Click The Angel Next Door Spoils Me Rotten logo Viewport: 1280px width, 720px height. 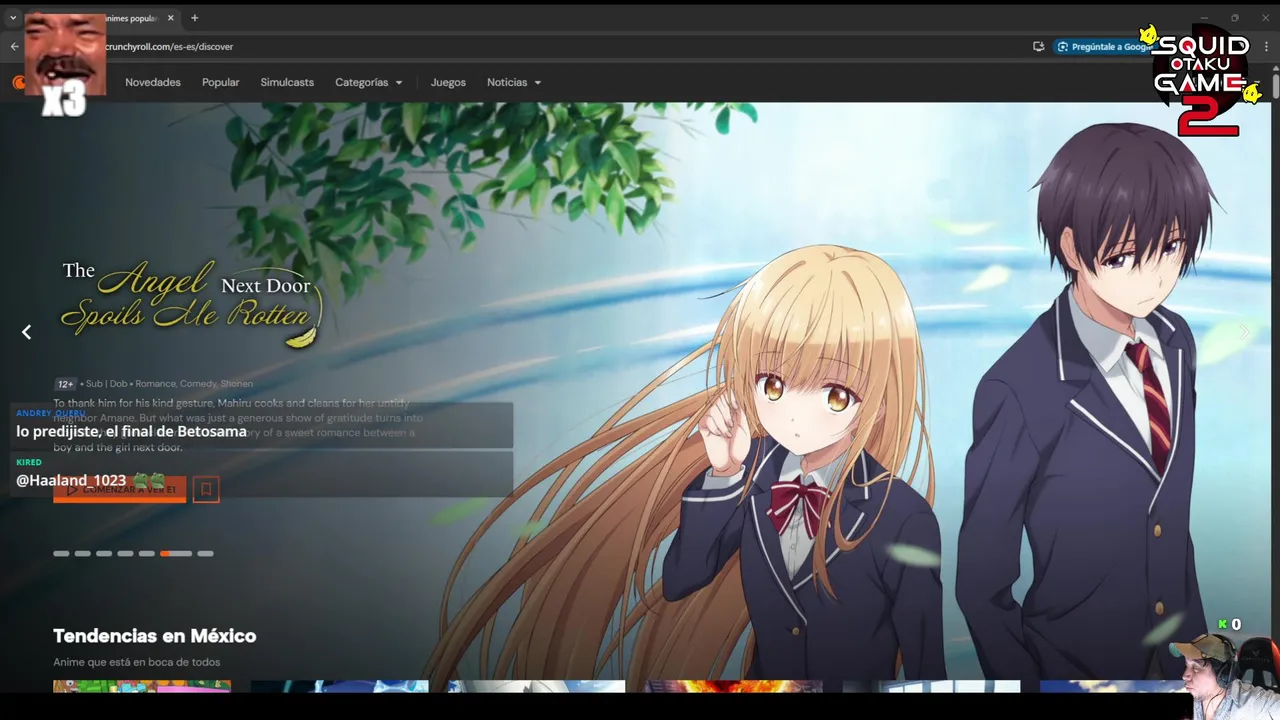click(191, 303)
